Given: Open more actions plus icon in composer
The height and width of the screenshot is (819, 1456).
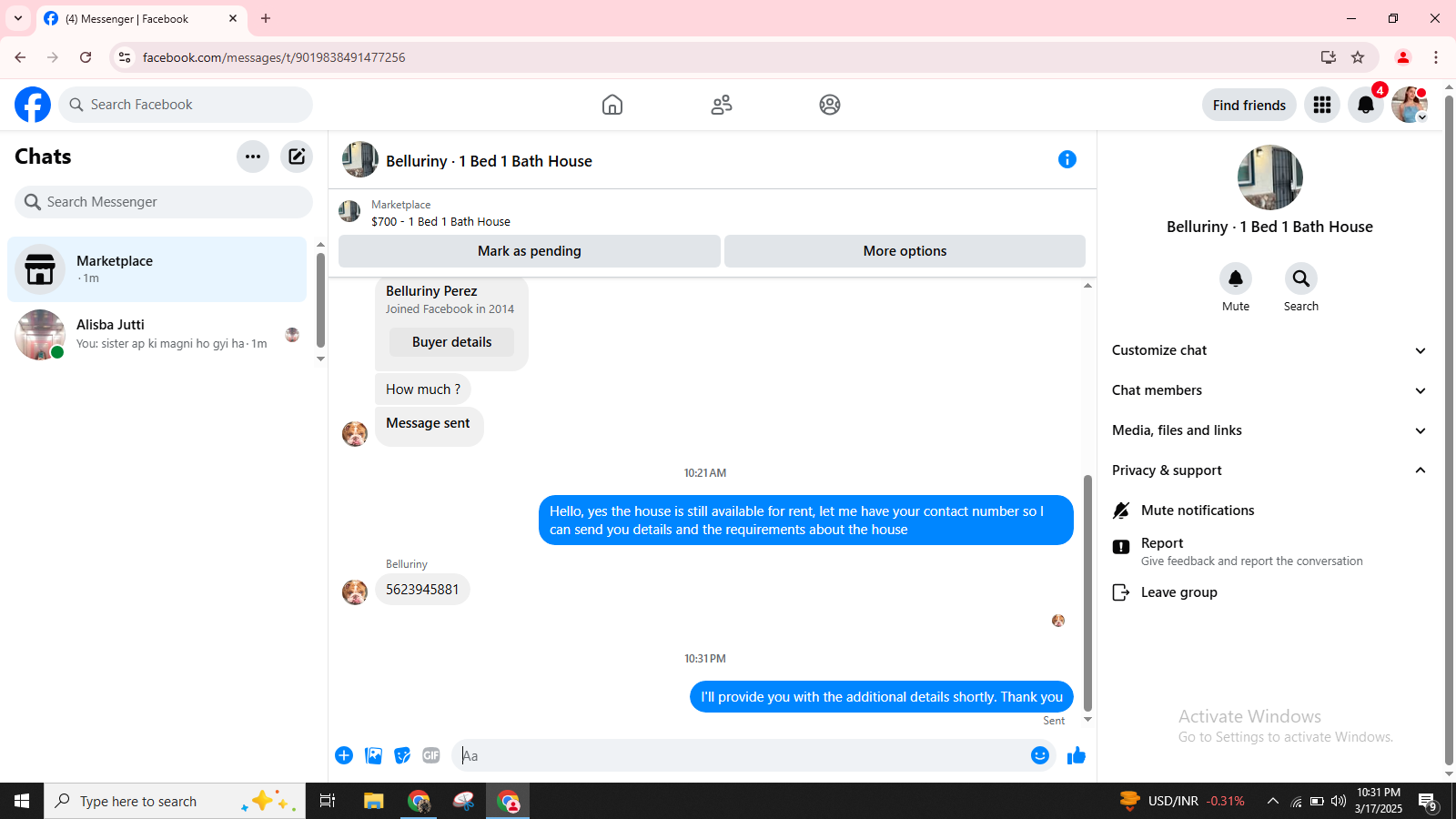Looking at the screenshot, I should tap(344, 755).
